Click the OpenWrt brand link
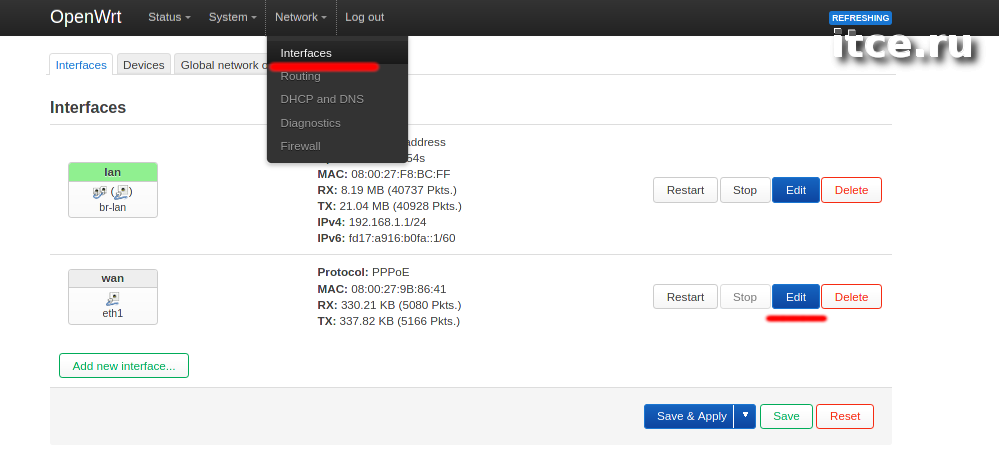 click(86, 17)
